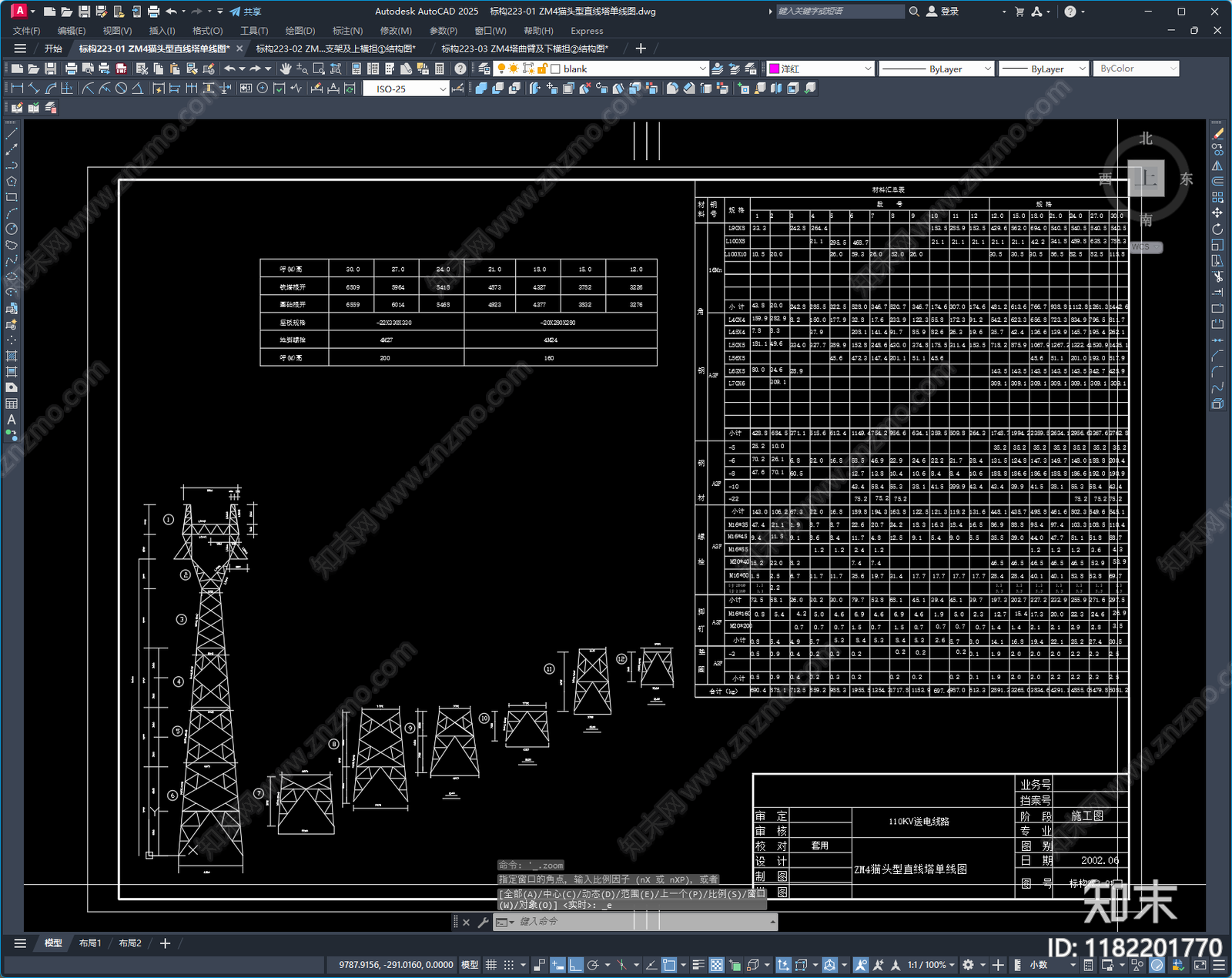Switch to the 标构223-02 drawing tab

(335, 49)
